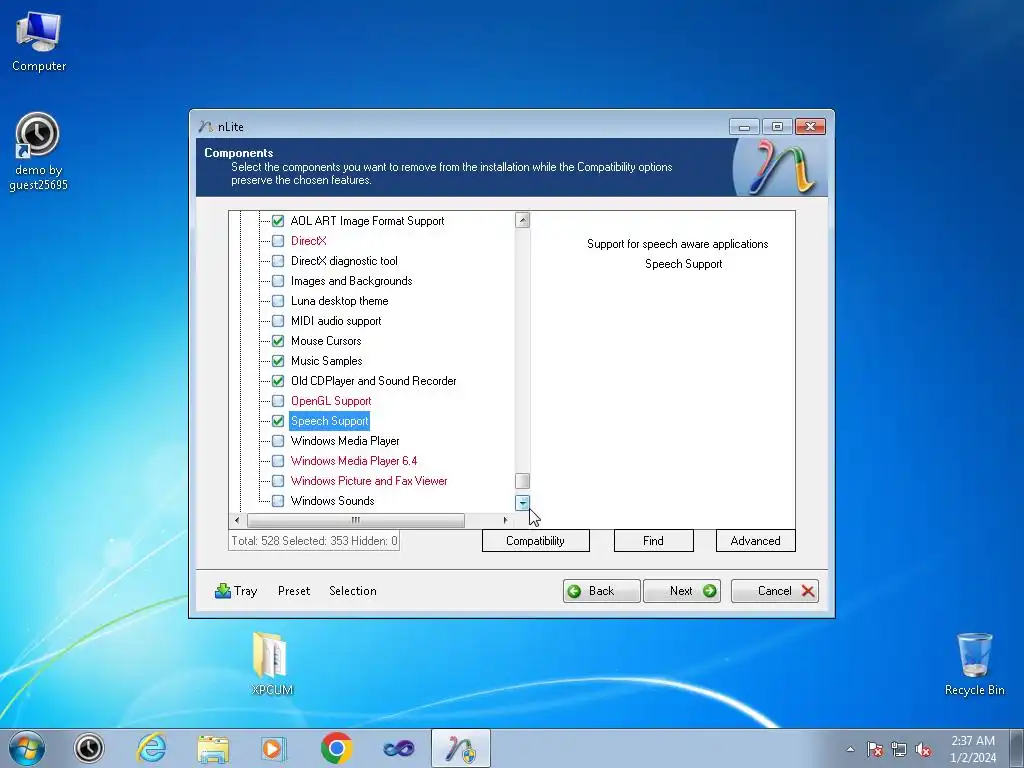
Task: Uncheck the Speech Support checkbox
Action: point(278,421)
